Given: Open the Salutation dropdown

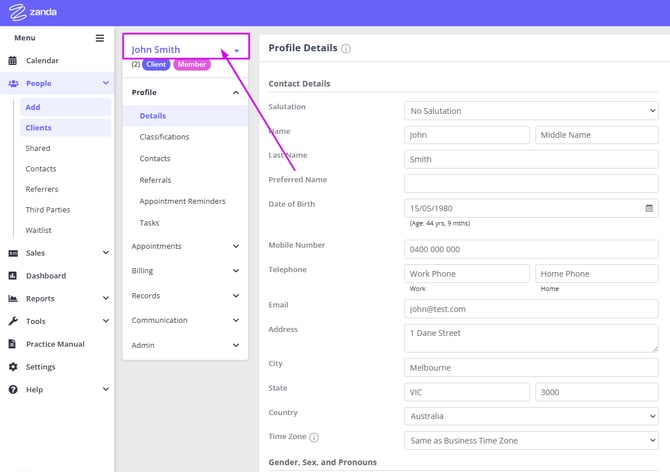Looking at the screenshot, I should tap(531, 111).
